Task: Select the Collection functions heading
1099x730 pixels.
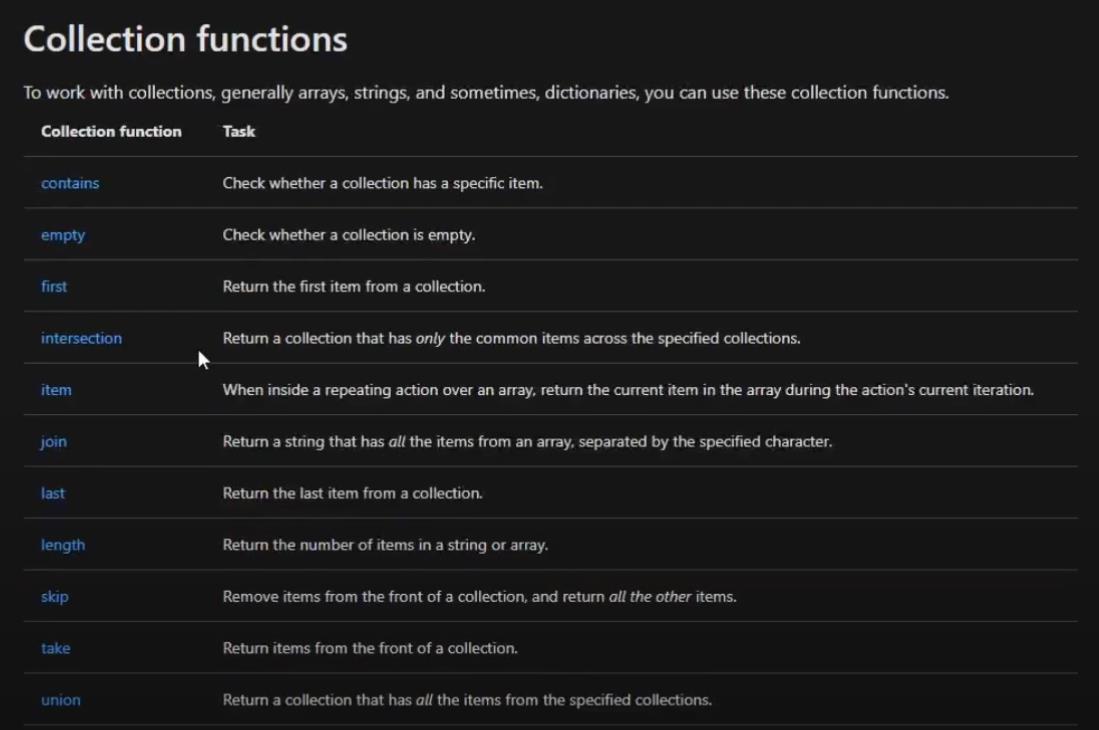Action: tap(186, 39)
